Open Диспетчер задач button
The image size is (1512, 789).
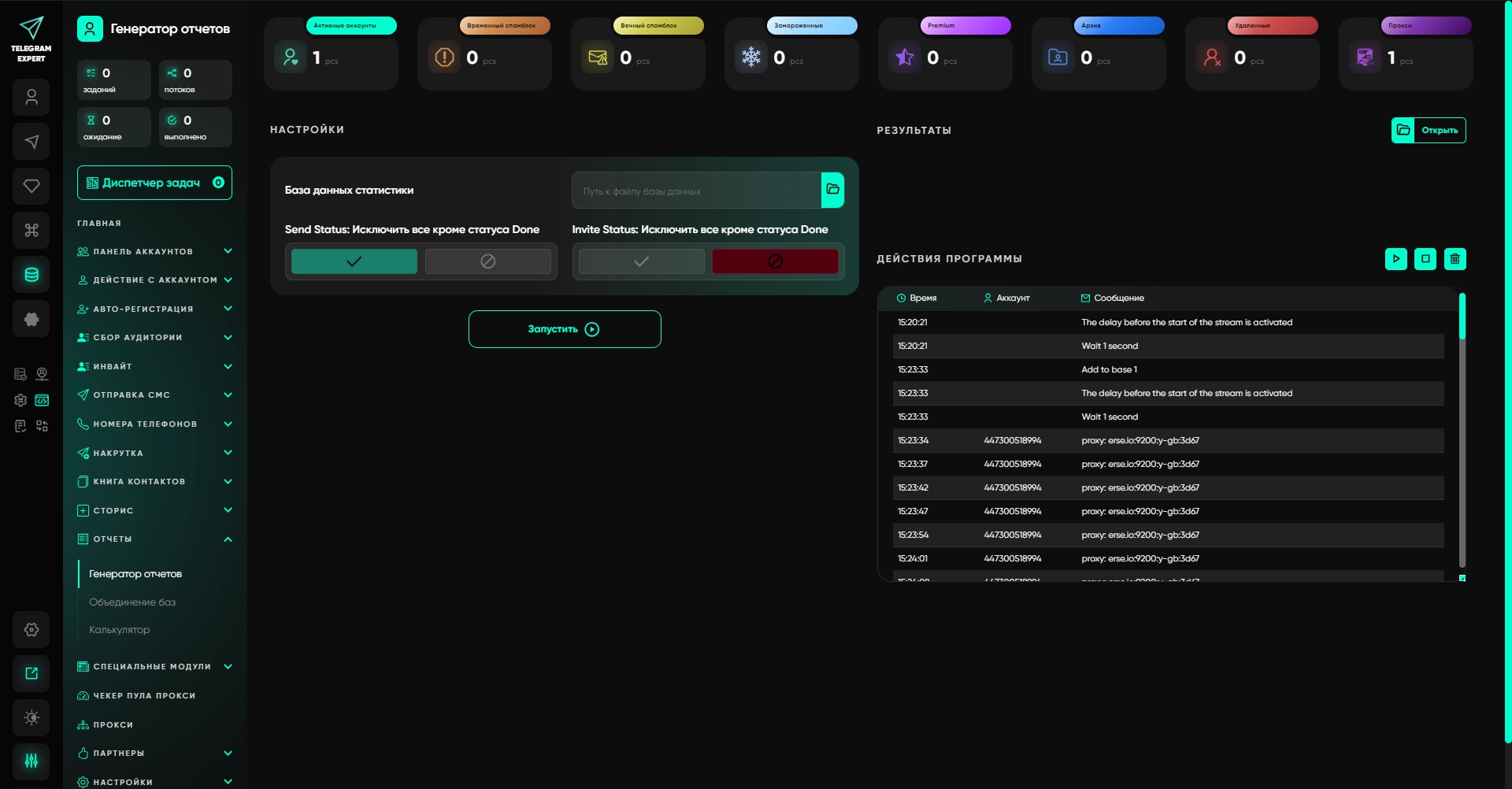(x=154, y=183)
